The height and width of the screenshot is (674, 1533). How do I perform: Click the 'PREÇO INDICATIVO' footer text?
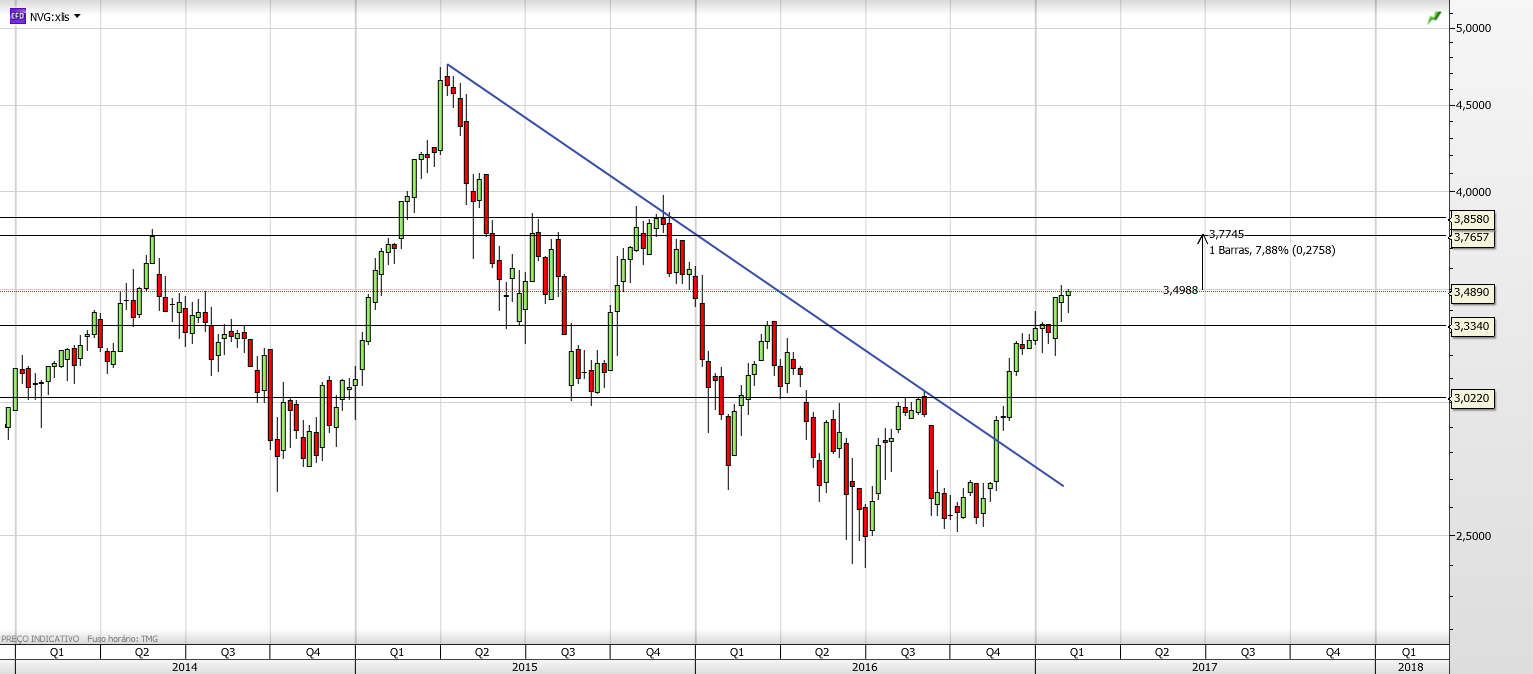(x=40, y=638)
